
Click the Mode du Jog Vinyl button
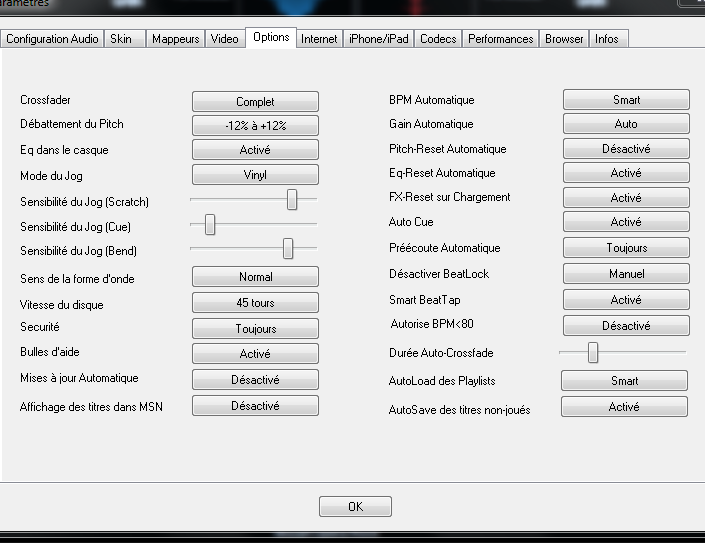click(x=255, y=175)
